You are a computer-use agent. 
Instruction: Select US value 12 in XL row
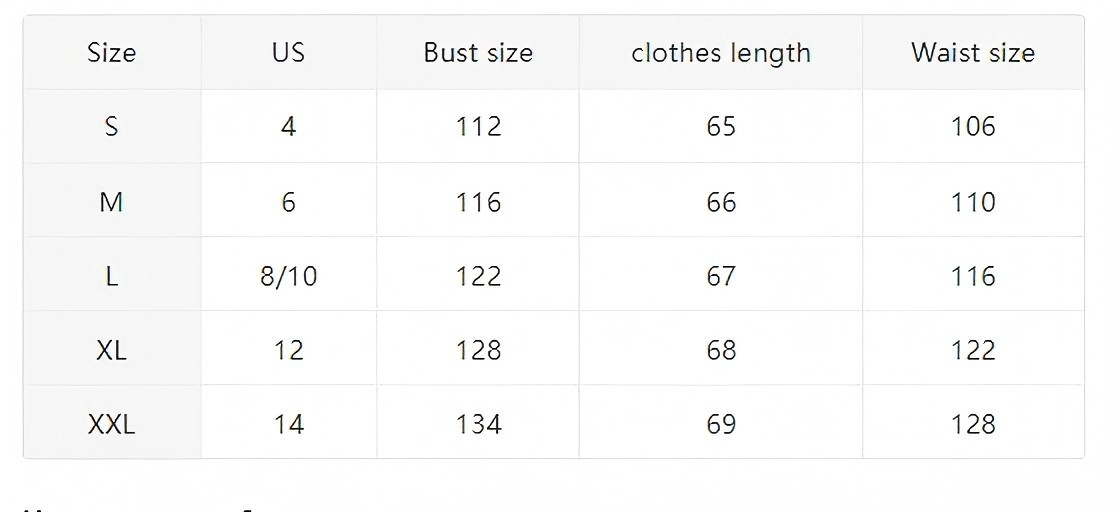288,350
